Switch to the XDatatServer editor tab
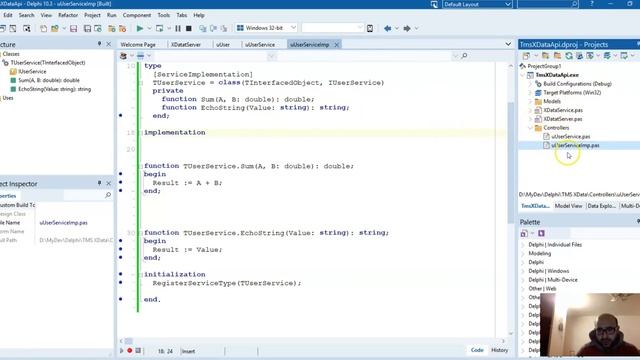Viewport: 640px width, 360px height. 186,44
